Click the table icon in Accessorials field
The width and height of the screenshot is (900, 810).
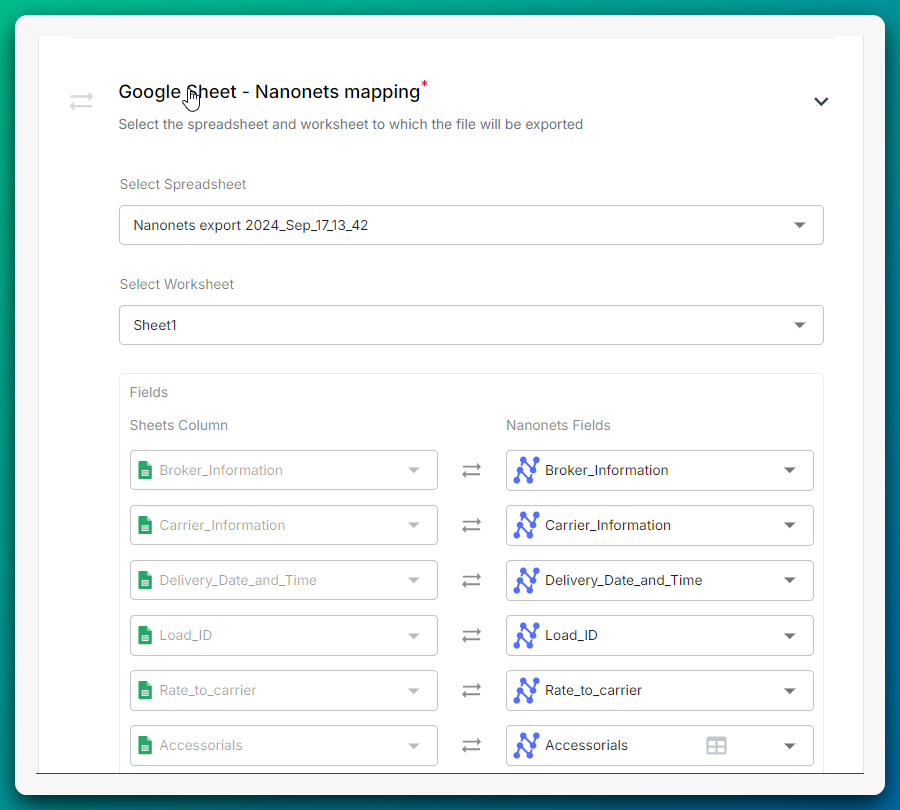[716, 745]
